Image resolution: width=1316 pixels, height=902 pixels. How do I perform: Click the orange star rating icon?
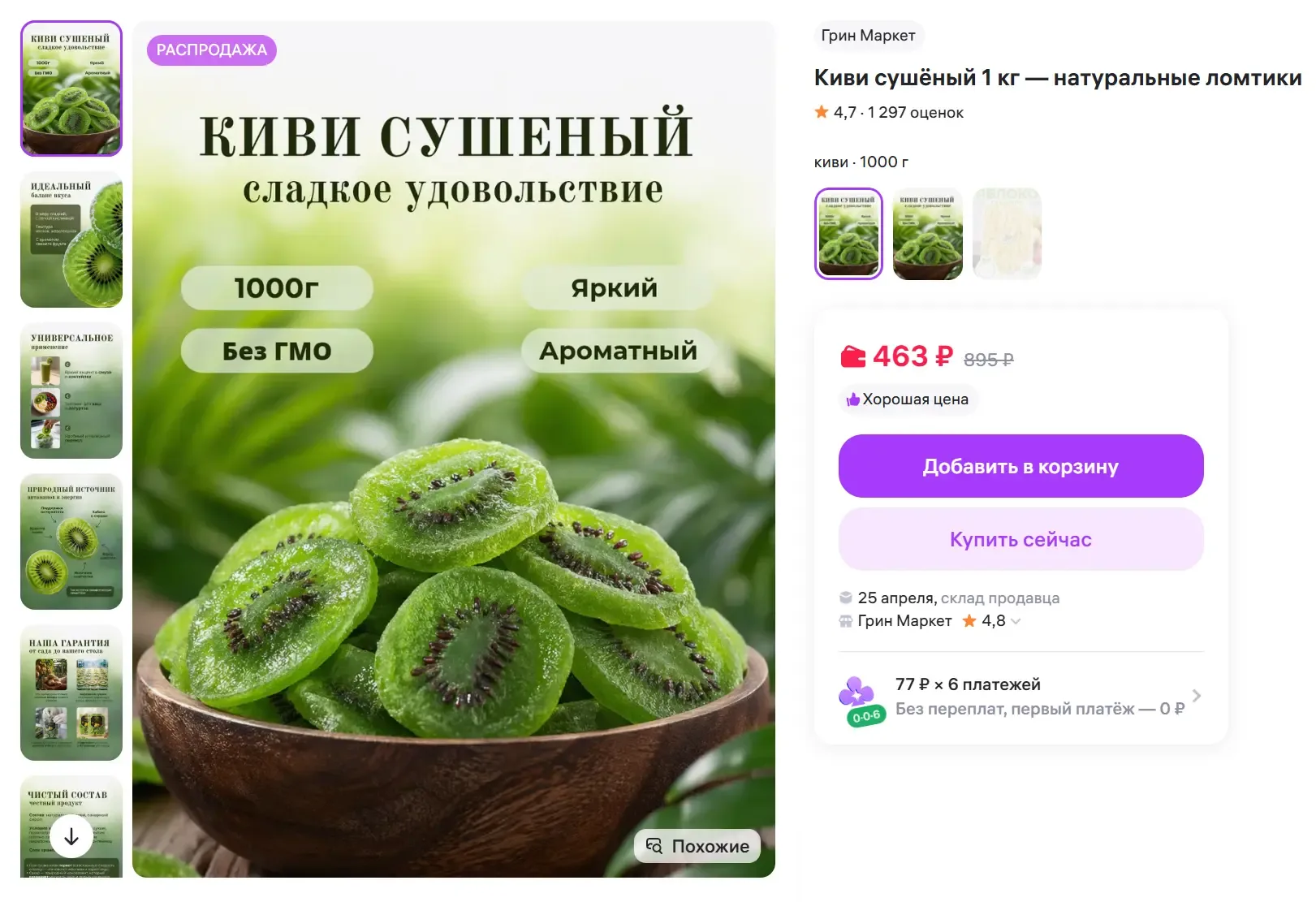click(x=822, y=112)
